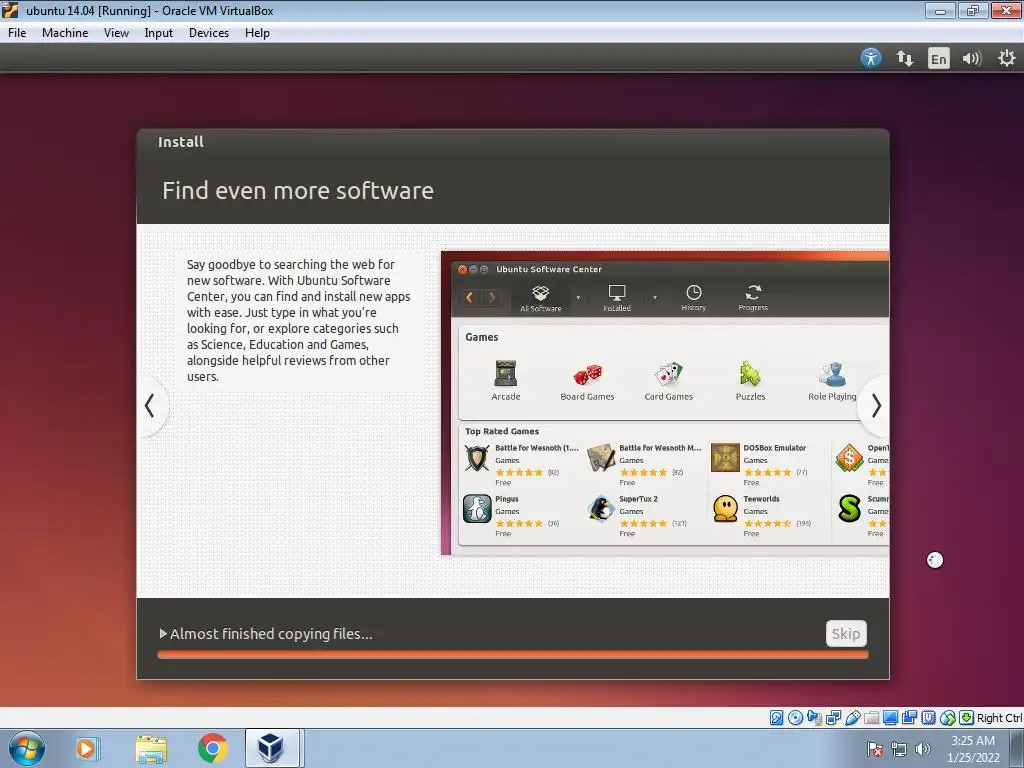The width and height of the screenshot is (1024, 768).
Task: Open the Ubuntu system gear menu
Action: pos(1006,58)
